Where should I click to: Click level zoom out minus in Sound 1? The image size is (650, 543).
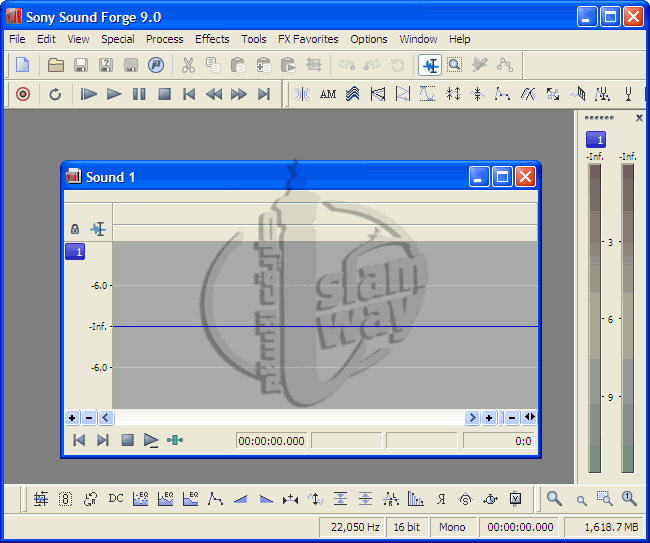pyautogui.click(x=89, y=417)
